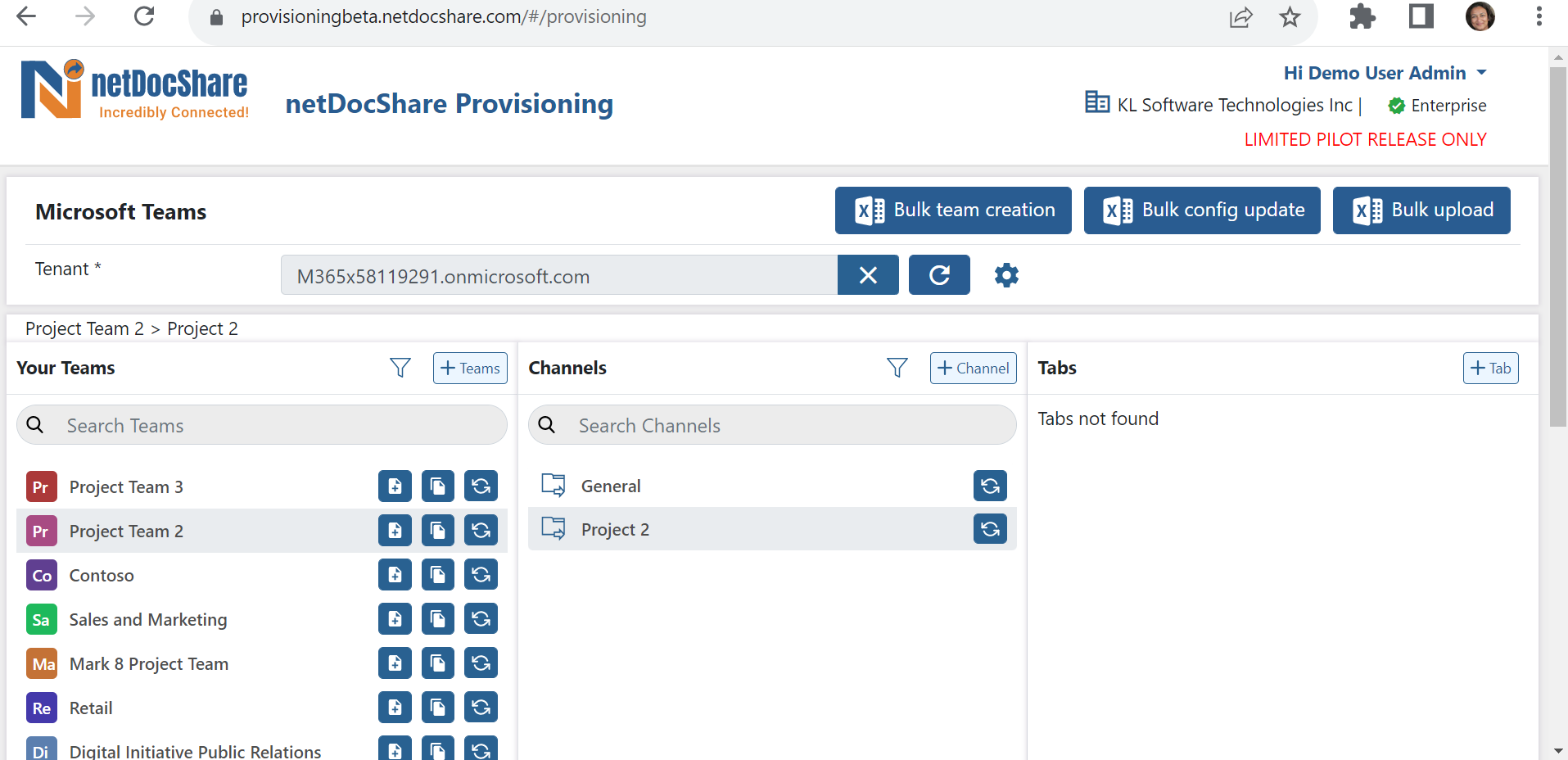Add file icon for Project Team 2
Viewport: 1568px width, 760px height.
click(x=395, y=531)
